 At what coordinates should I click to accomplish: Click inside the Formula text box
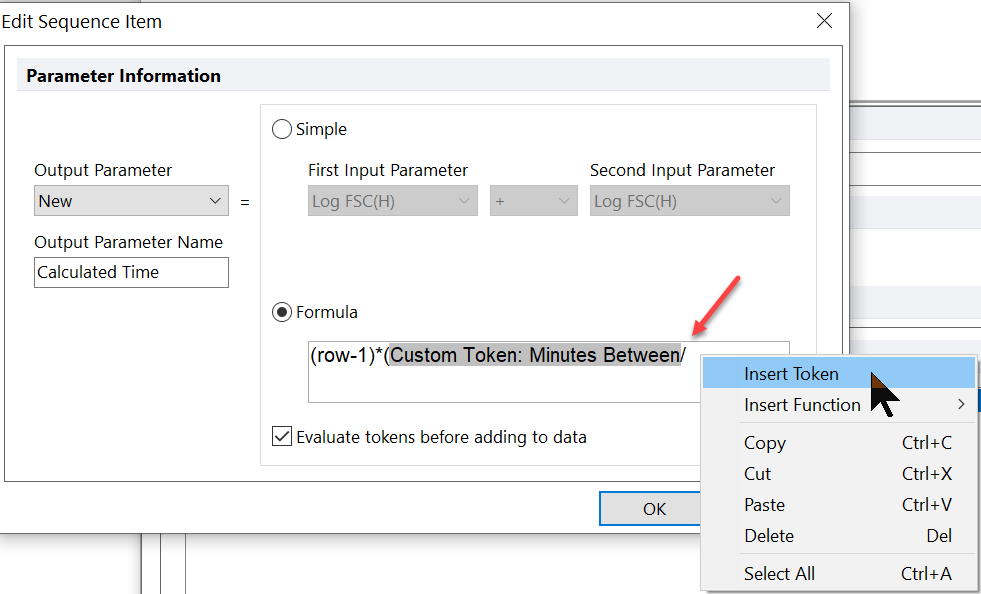tap(500, 385)
